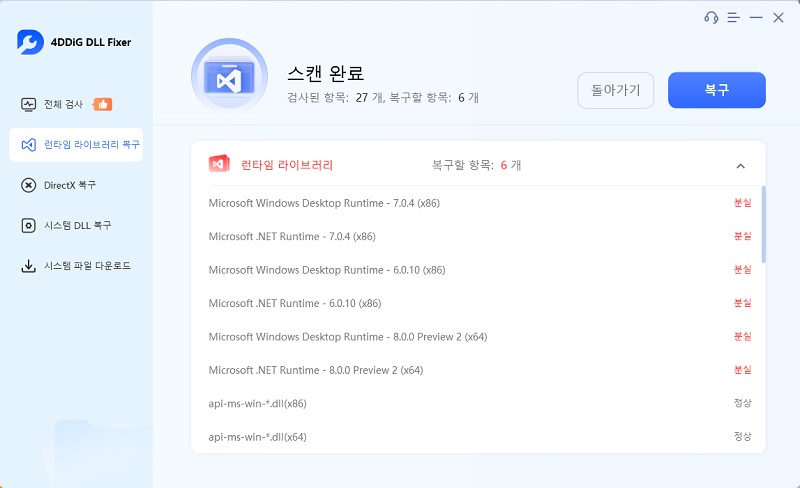Click 분실 status for .NET Runtime 7.0.4

pyautogui.click(x=742, y=236)
